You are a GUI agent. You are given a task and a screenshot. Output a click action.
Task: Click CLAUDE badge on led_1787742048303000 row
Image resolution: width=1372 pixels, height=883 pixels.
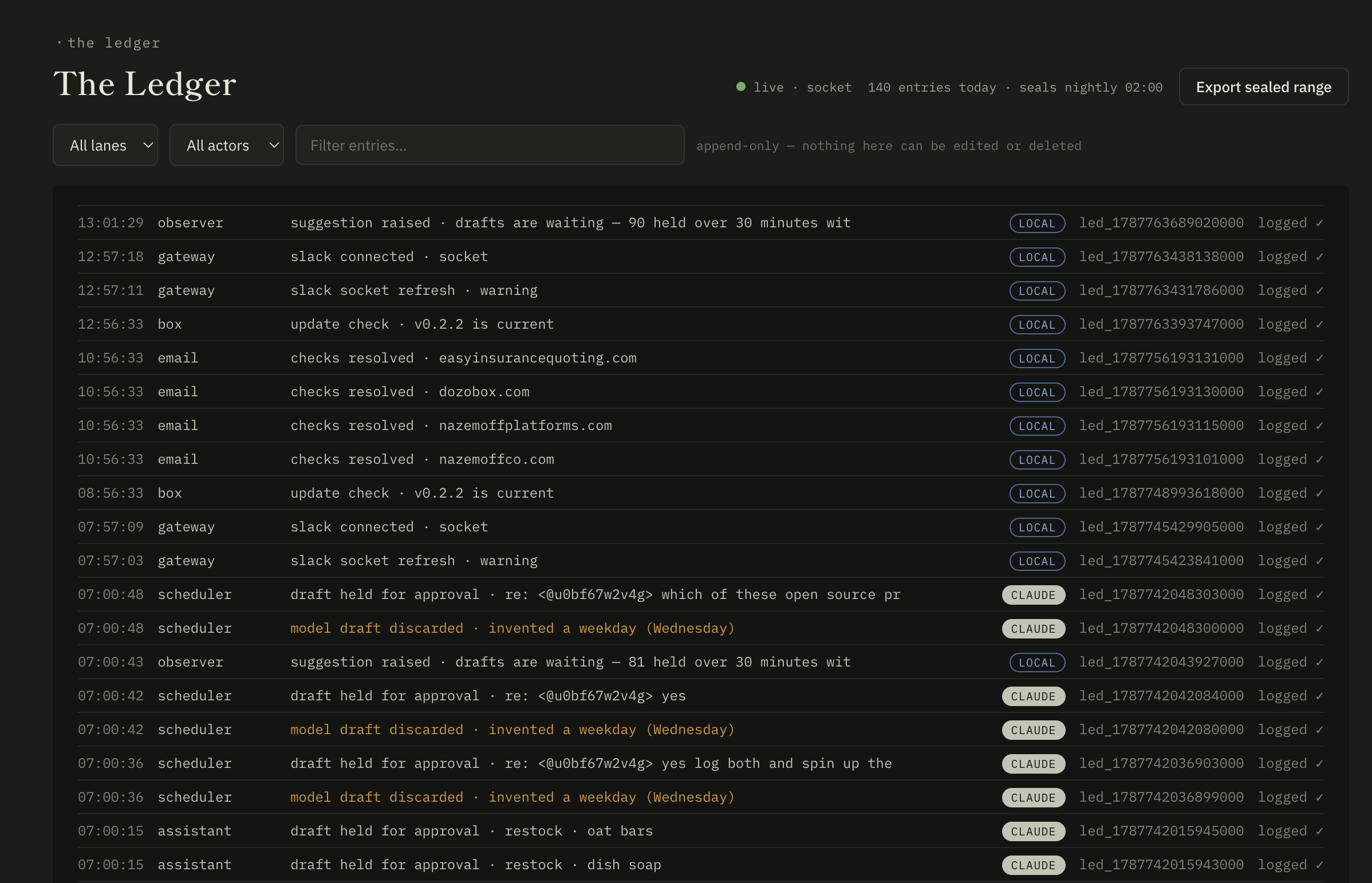pos(1033,595)
